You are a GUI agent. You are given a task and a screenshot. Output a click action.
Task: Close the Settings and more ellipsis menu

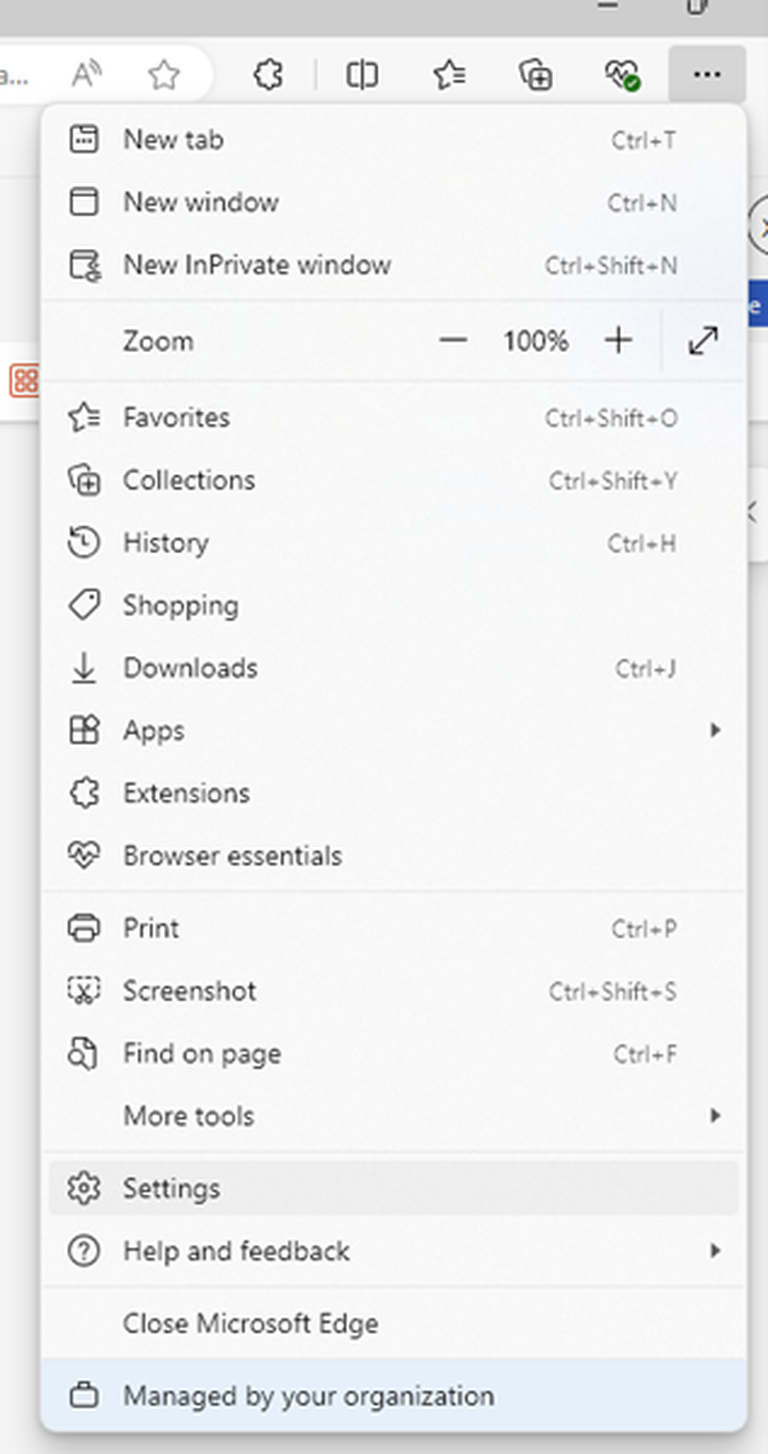(x=707, y=74)
